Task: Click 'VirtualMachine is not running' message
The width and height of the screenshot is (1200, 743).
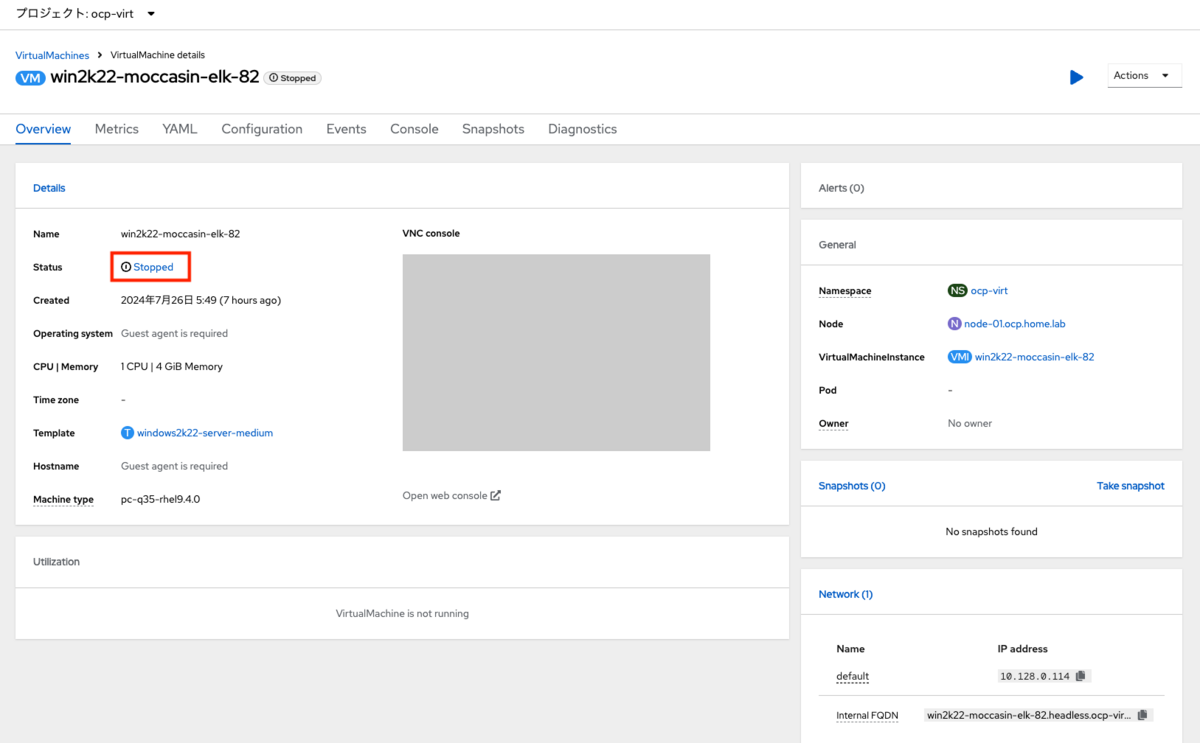Action: [402, 613]
